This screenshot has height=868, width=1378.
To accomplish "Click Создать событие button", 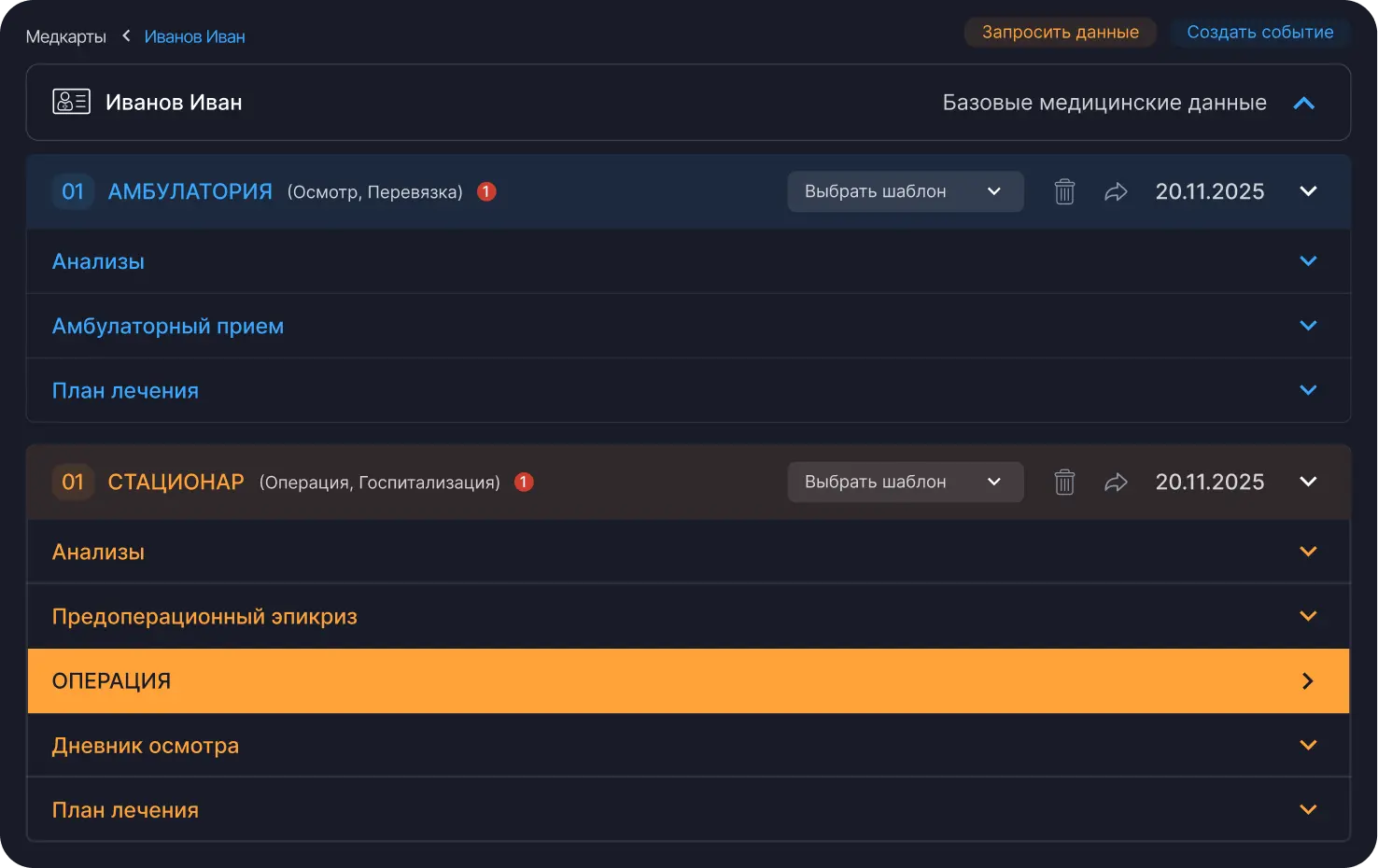I will tap(1259, 32).
